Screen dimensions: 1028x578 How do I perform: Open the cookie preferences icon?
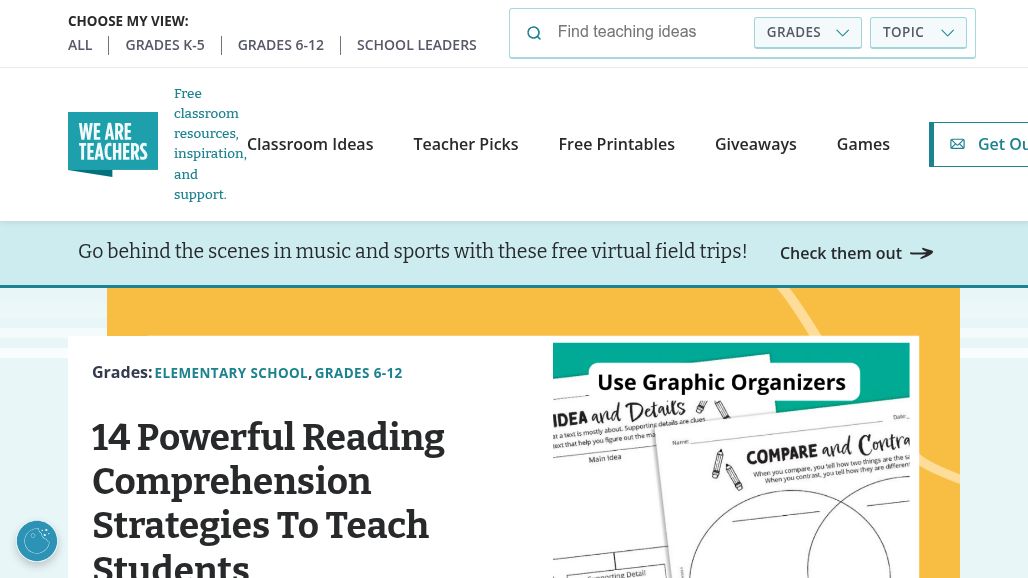point(37,541)
